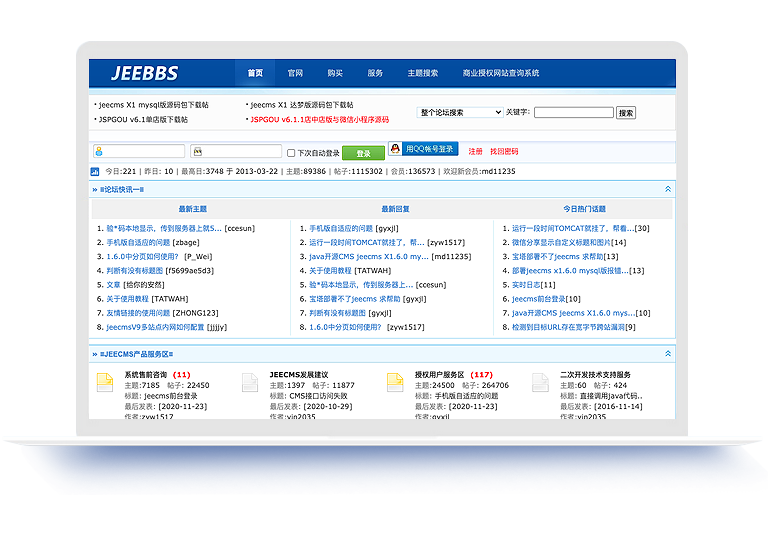
Task: Click the 注册 link
Action: (475, 152)
